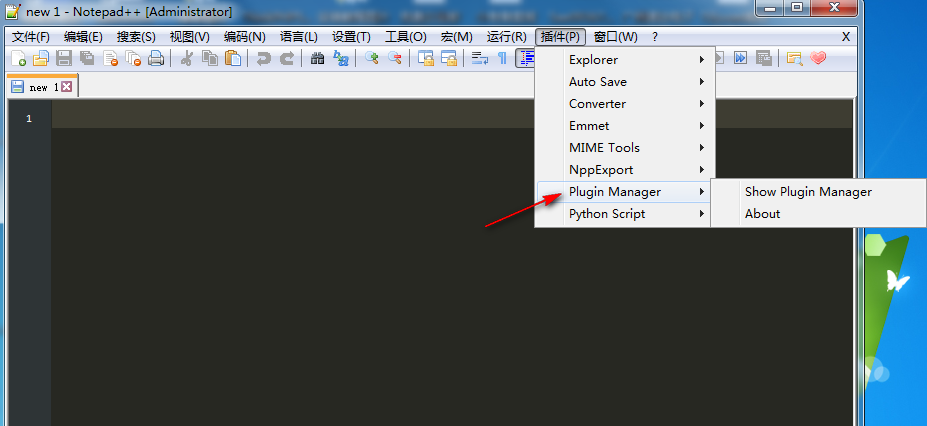
Task: Click the folder search toolbar icon
Action: tap(795, 58)
